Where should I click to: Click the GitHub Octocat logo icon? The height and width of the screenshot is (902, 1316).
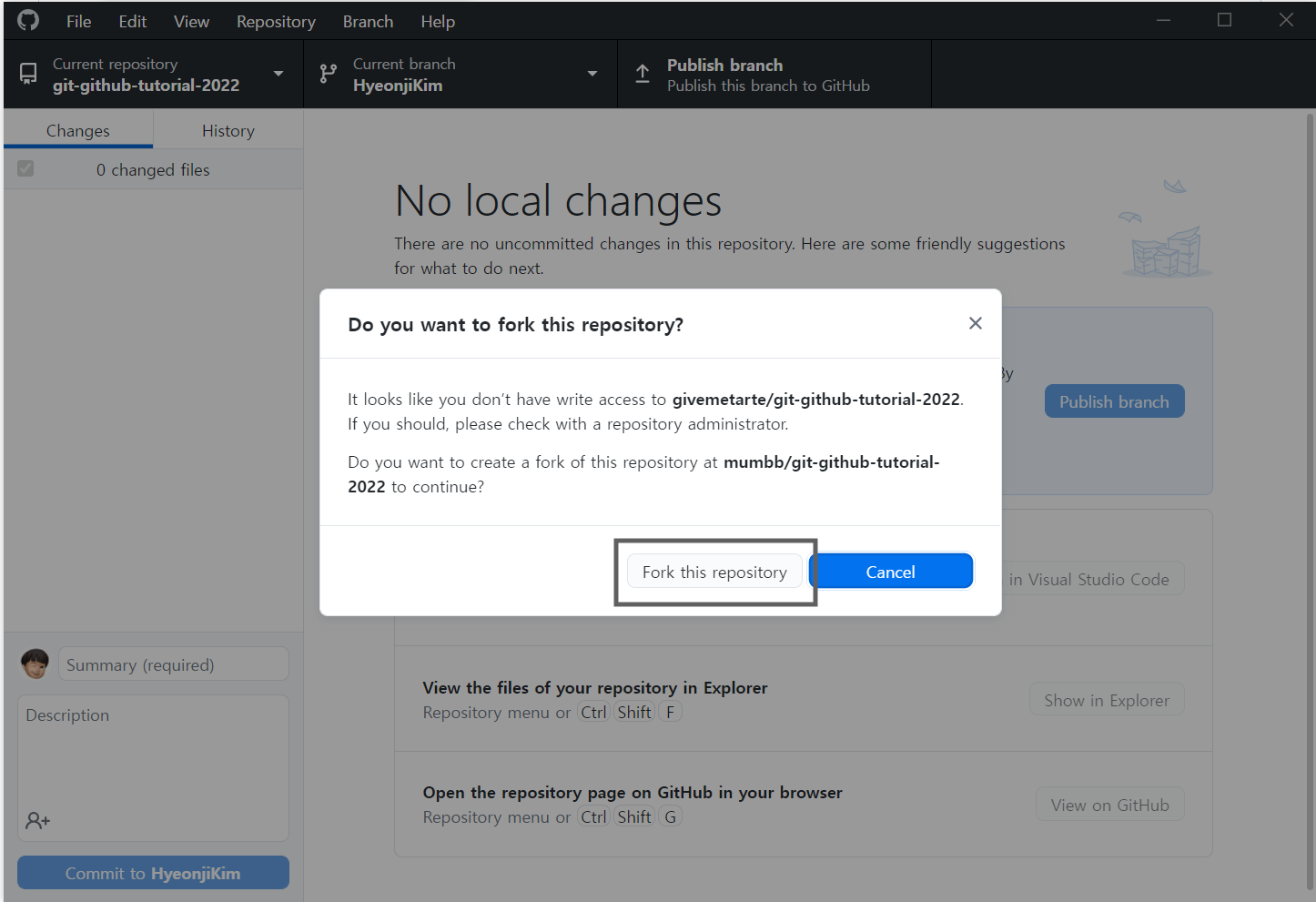pos(28,20)
